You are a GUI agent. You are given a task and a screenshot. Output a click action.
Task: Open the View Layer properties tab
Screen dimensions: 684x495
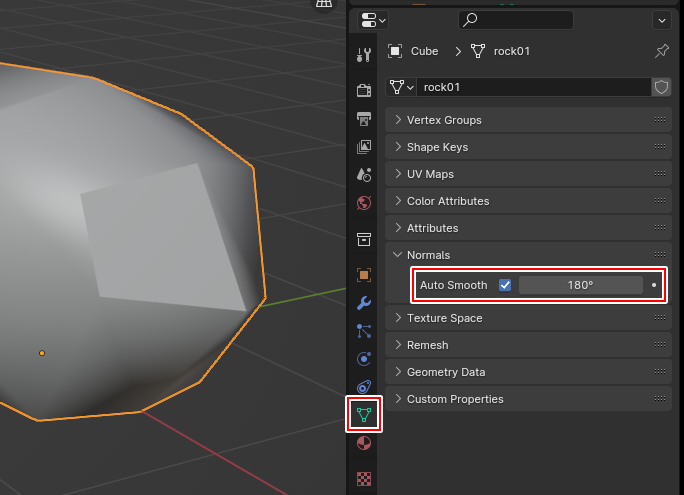tap(364, 147)
